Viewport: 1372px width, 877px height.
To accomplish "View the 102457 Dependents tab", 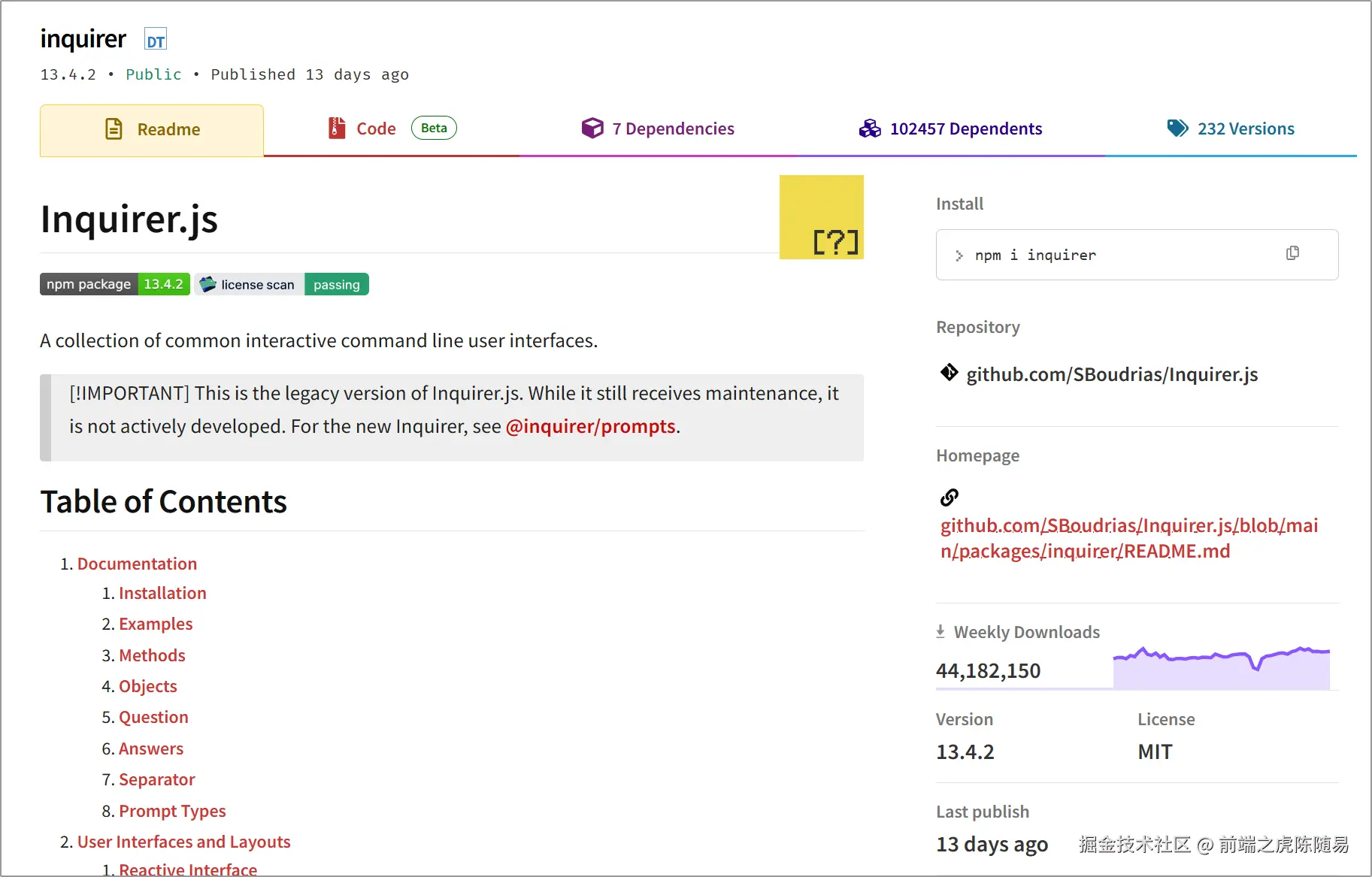I will [x=951, y=129].
